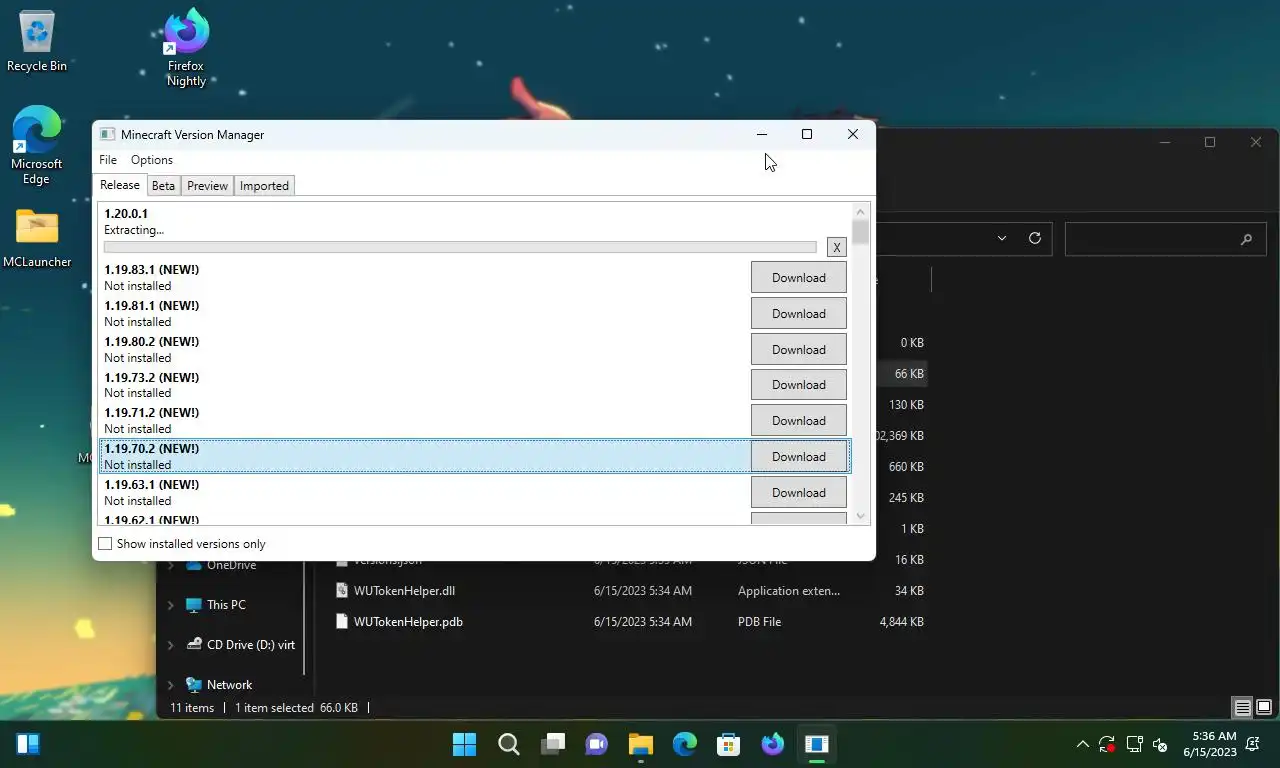Select Network in the navigation pane
Image resolution: width=1280 pixels, height=768 pixels.
coord(229,685)
